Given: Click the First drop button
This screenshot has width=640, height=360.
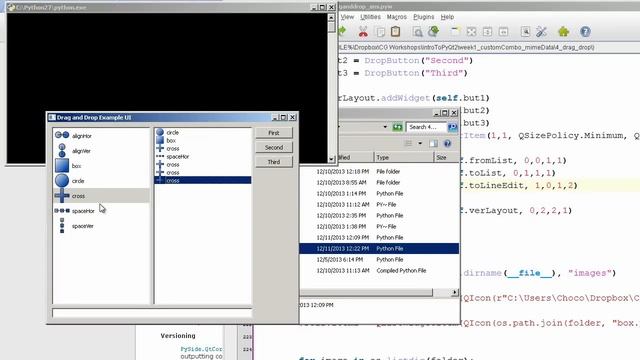Looking at the screenshot, I should 274,133.
